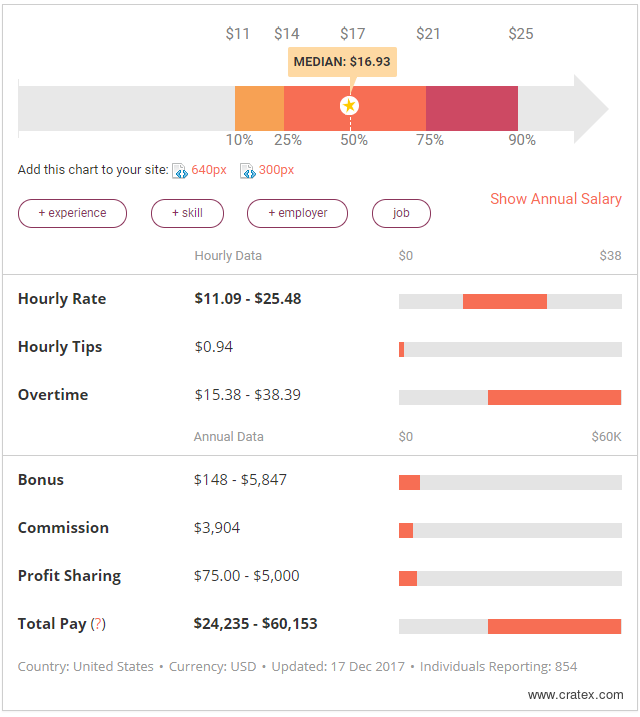Expand the + employer filter
Viewport: 640px width, 717px height.
pyautogui.click(x=297, y=213)
